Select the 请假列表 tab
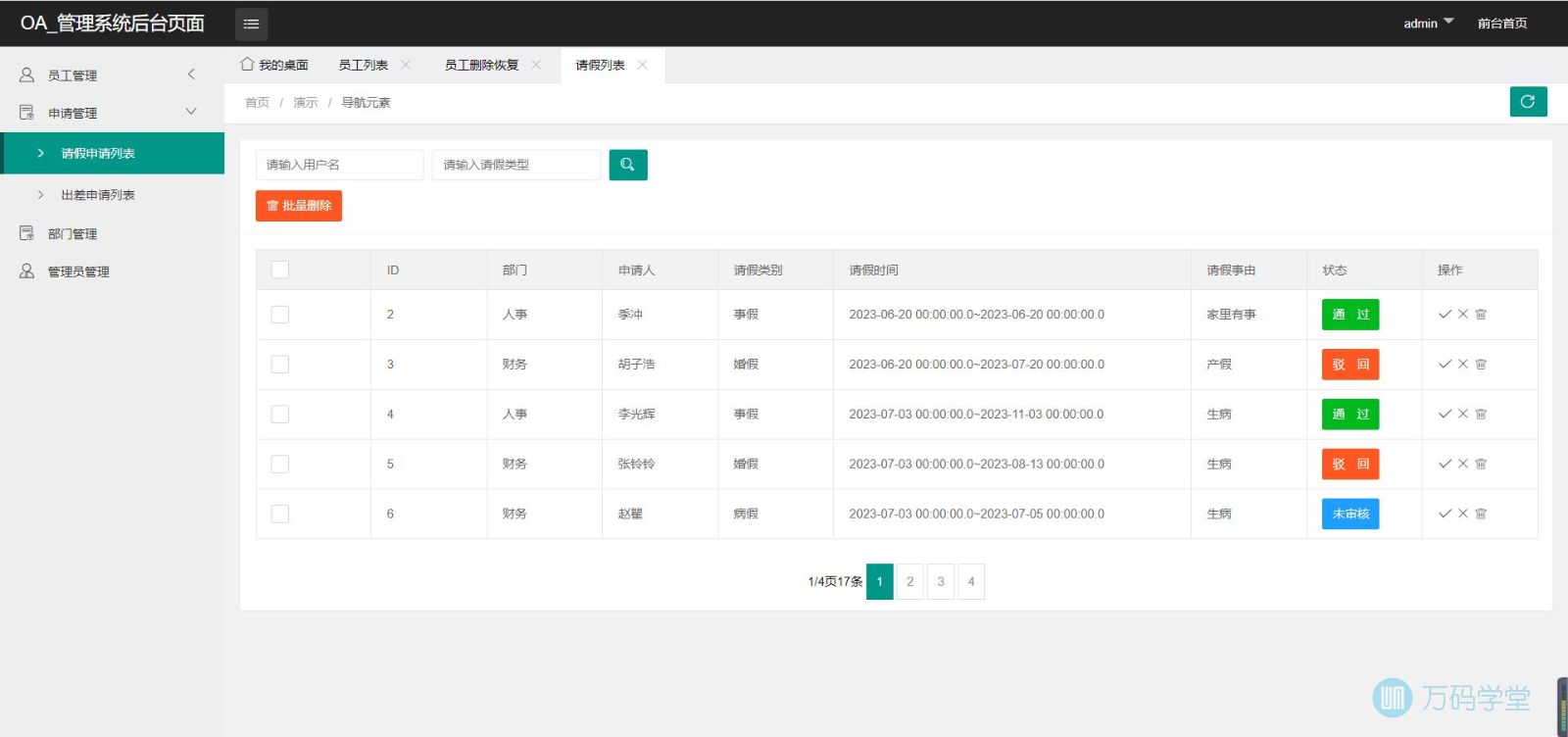Viewport: 1568px width, 737px height. click(x=600, y=65)
